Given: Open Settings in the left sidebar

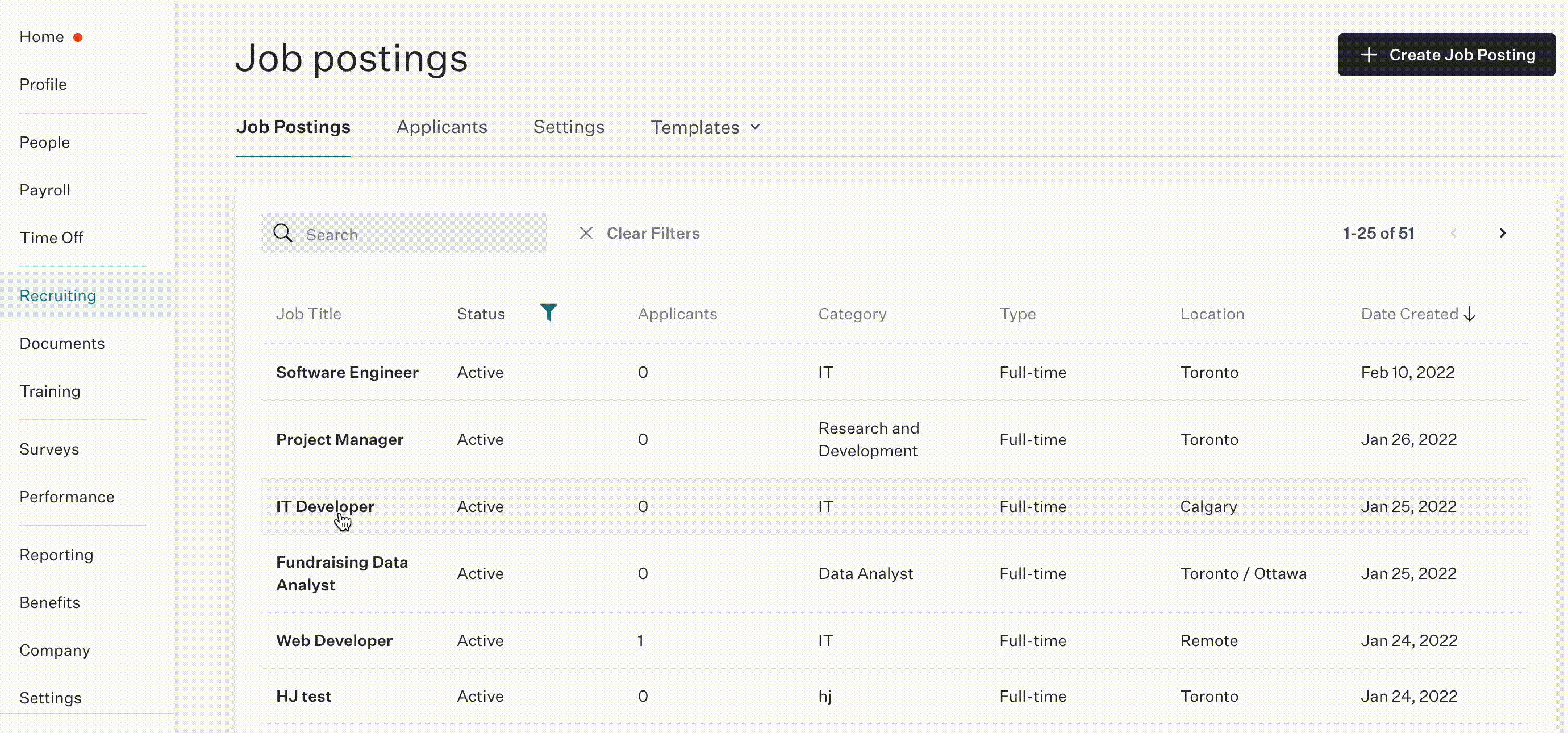Looking at the screenshot, I should 51,698.
